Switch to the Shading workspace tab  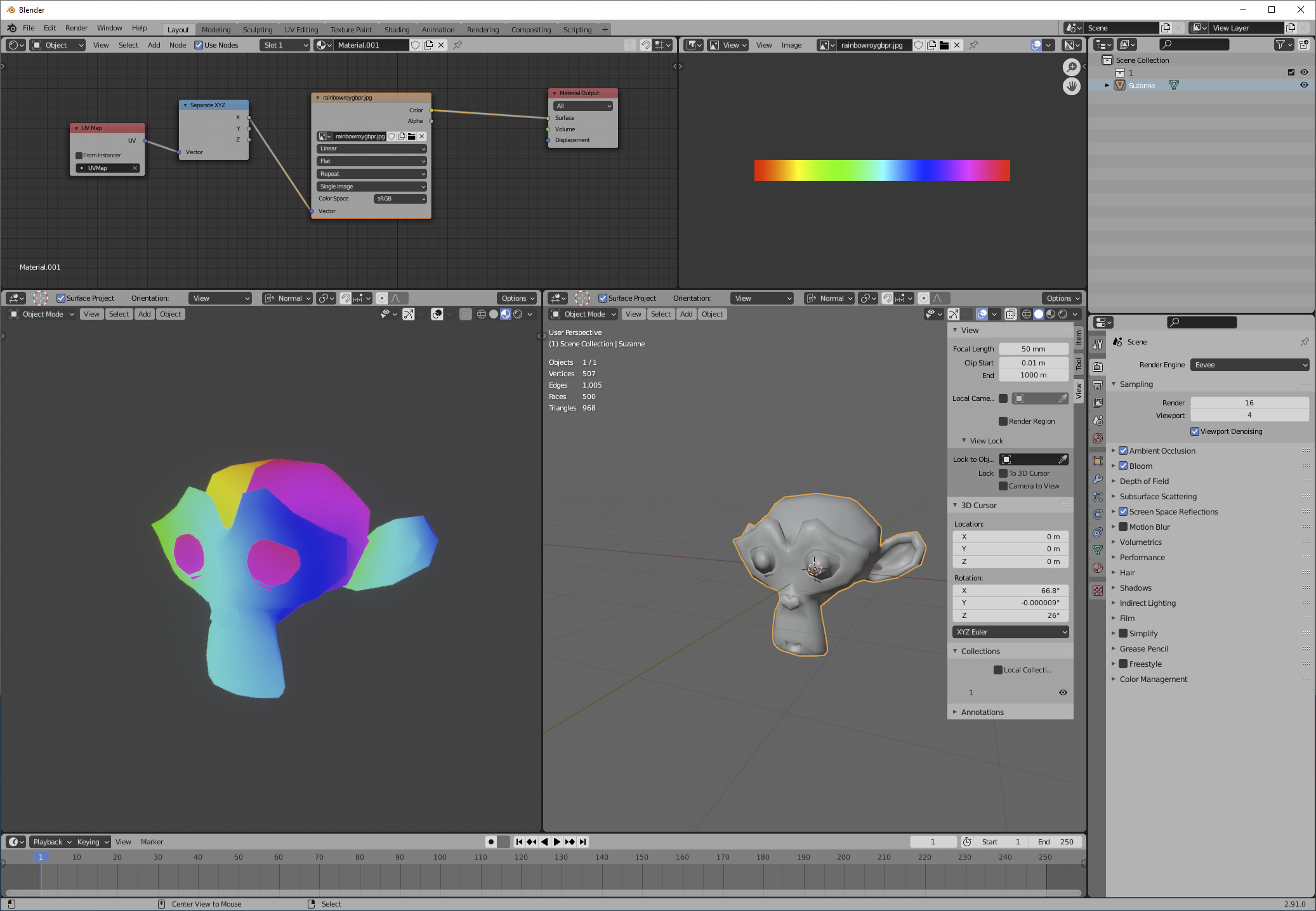pyautogui.click(x=397, y=30)
